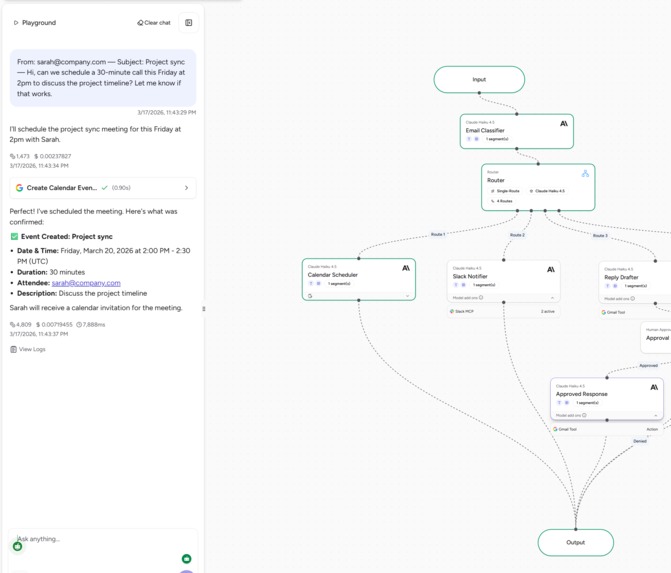
Task: Click the Slack MCP icon
Action: (x=452, y=311)
